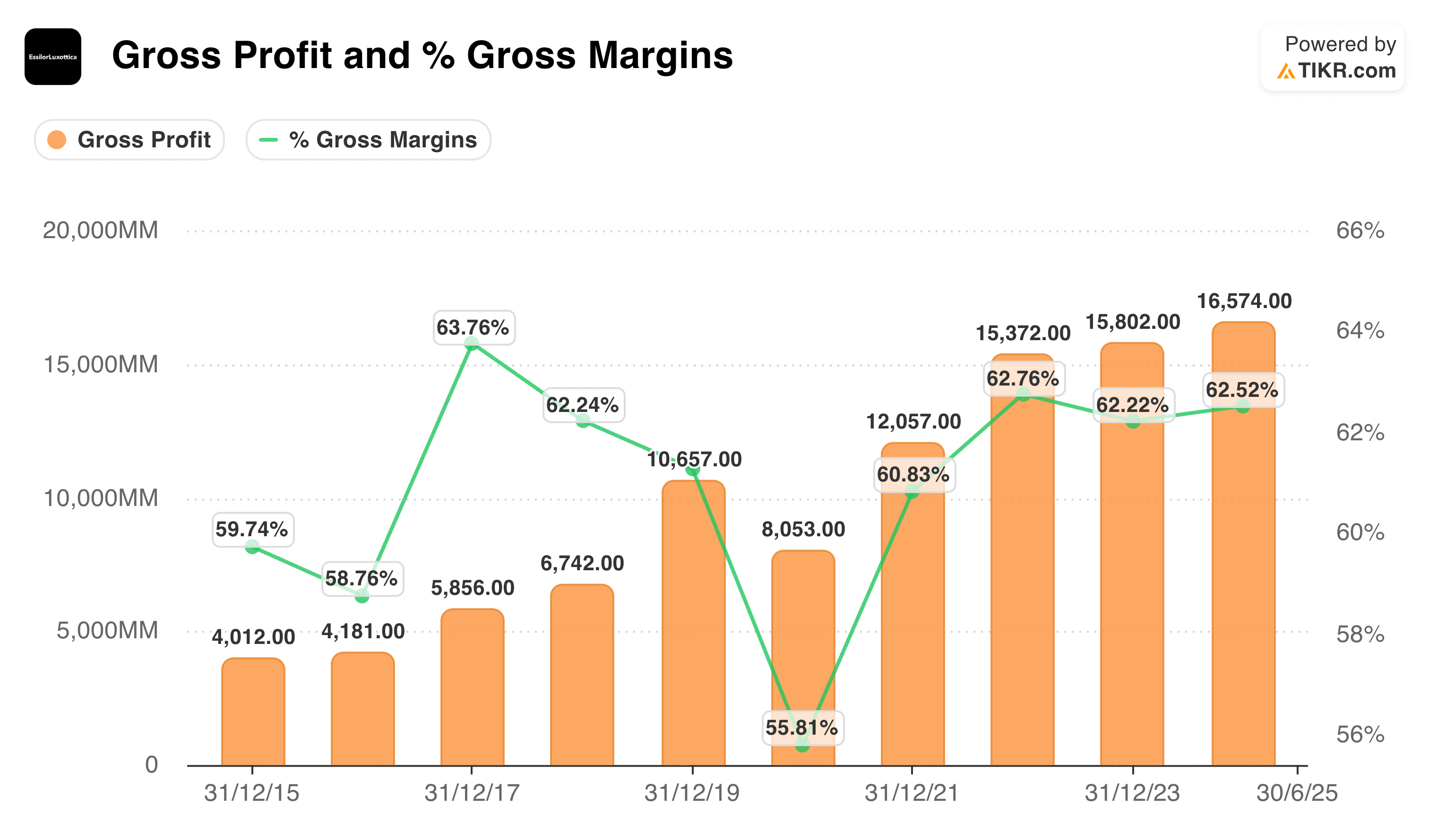The width and height of the screenshot is (1429, 840).
Task: Click the 62.52% margin label
Action: click(x=1243, y=390)
